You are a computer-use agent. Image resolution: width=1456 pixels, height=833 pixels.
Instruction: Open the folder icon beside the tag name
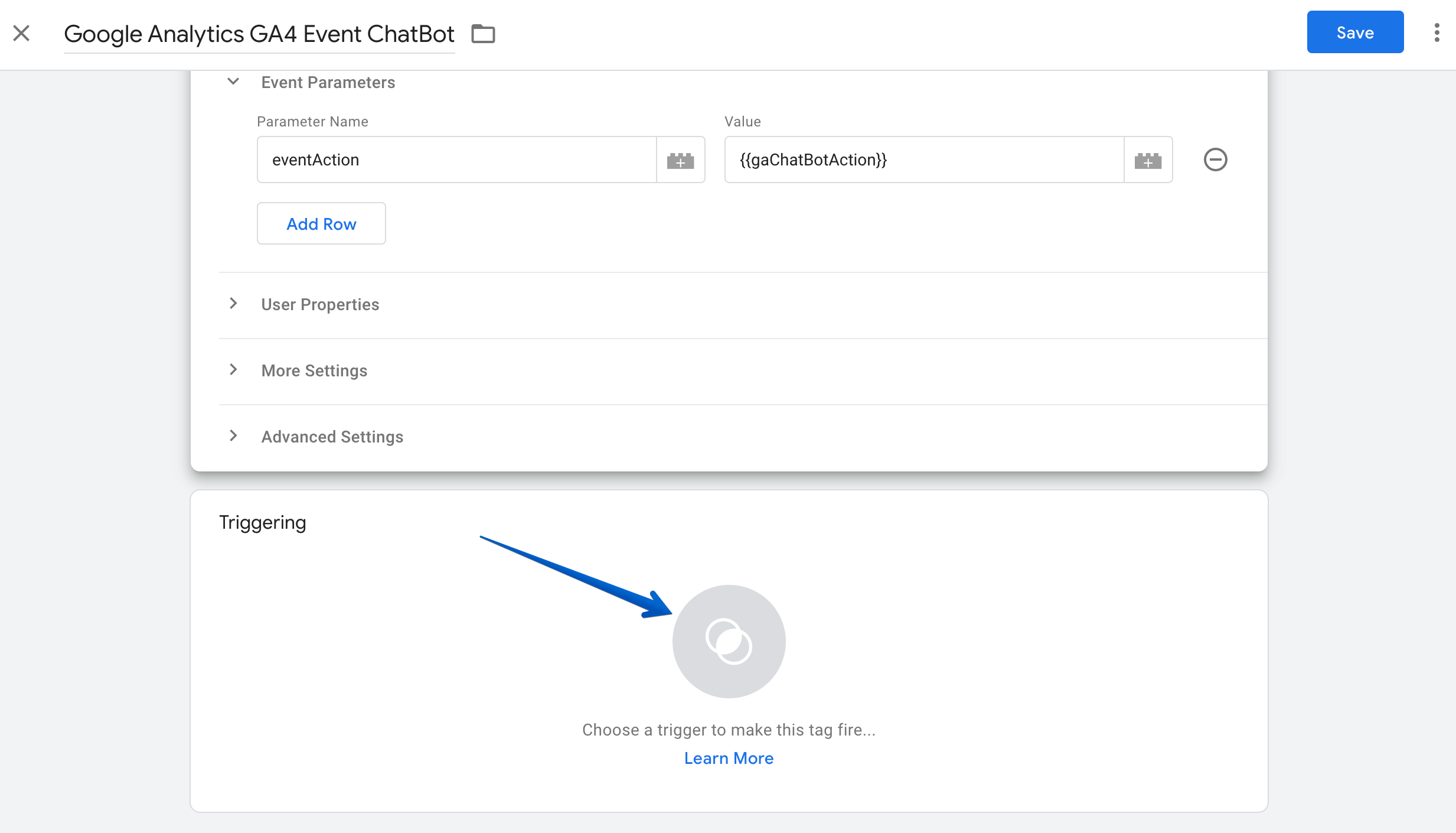coord(483,34)
